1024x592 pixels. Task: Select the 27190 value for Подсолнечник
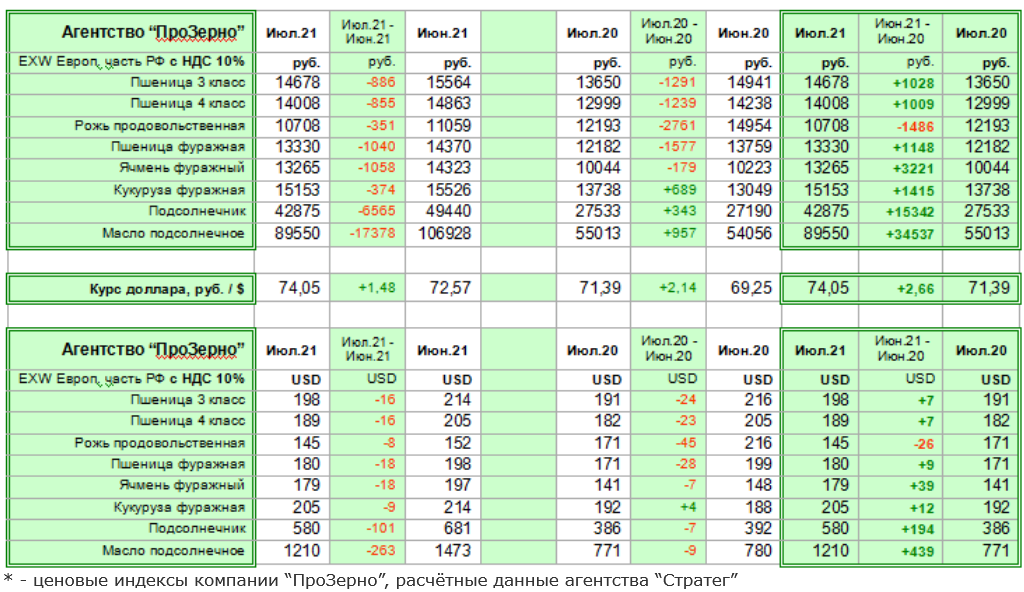point(749,211)
